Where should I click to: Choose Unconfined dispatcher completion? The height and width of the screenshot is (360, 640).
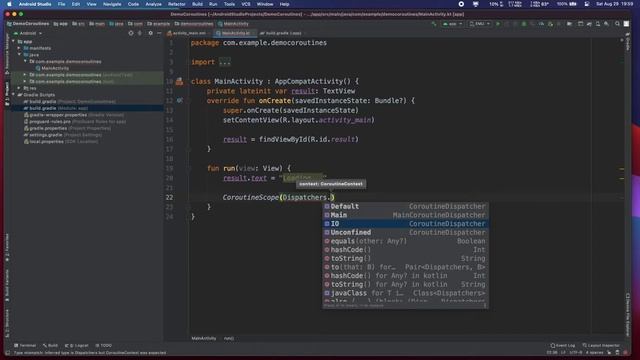click(x=405, y=232)
